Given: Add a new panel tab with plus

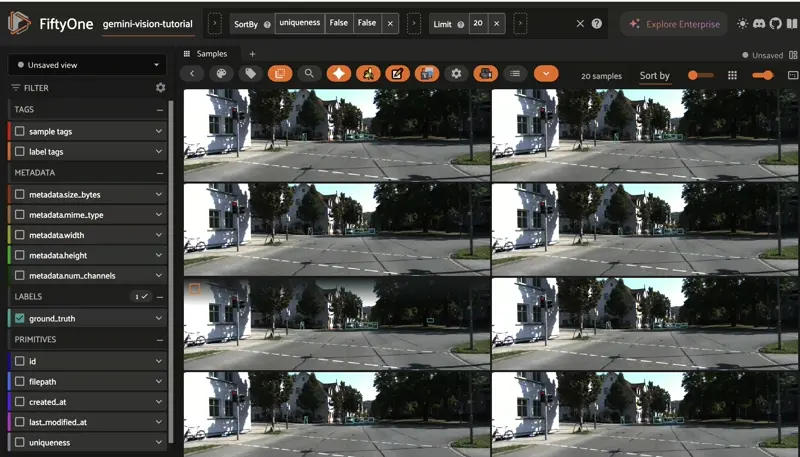Looking at the screenshot, I should pyautogui.click(x=252, y=53).
